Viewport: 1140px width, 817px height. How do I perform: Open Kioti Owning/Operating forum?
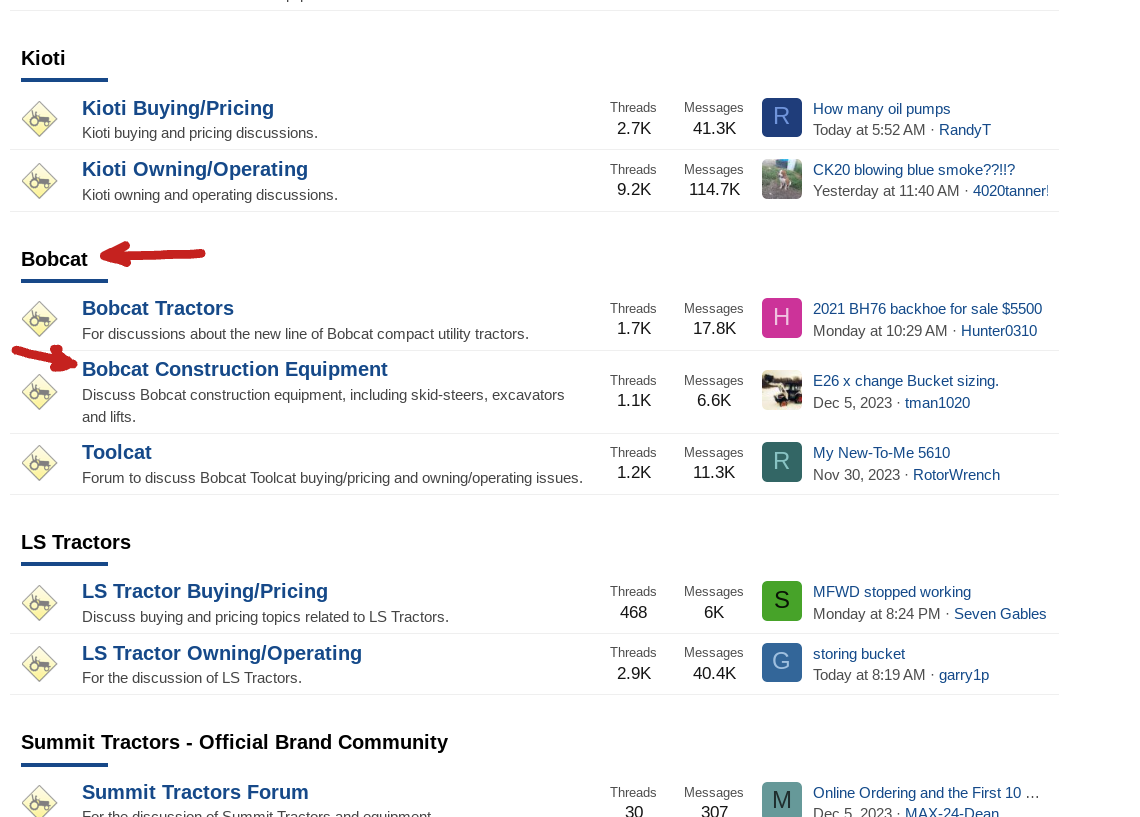[x=195, y=169]
